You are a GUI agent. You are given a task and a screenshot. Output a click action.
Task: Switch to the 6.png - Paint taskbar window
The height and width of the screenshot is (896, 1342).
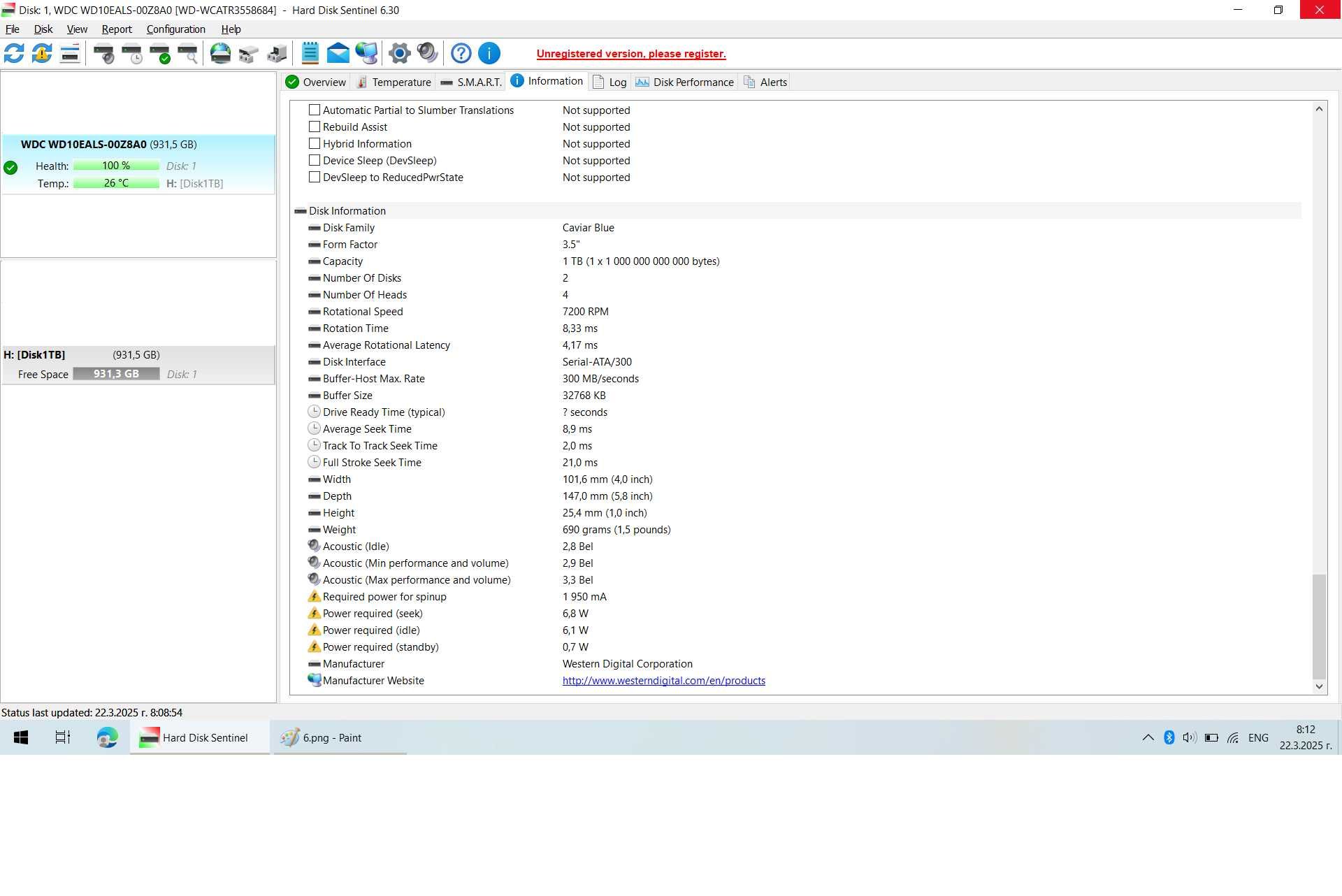click(339, 737)
